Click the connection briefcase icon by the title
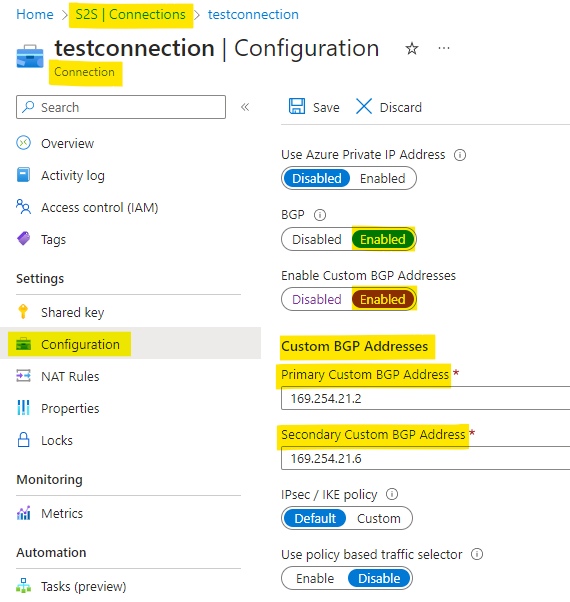 (30, 56)
